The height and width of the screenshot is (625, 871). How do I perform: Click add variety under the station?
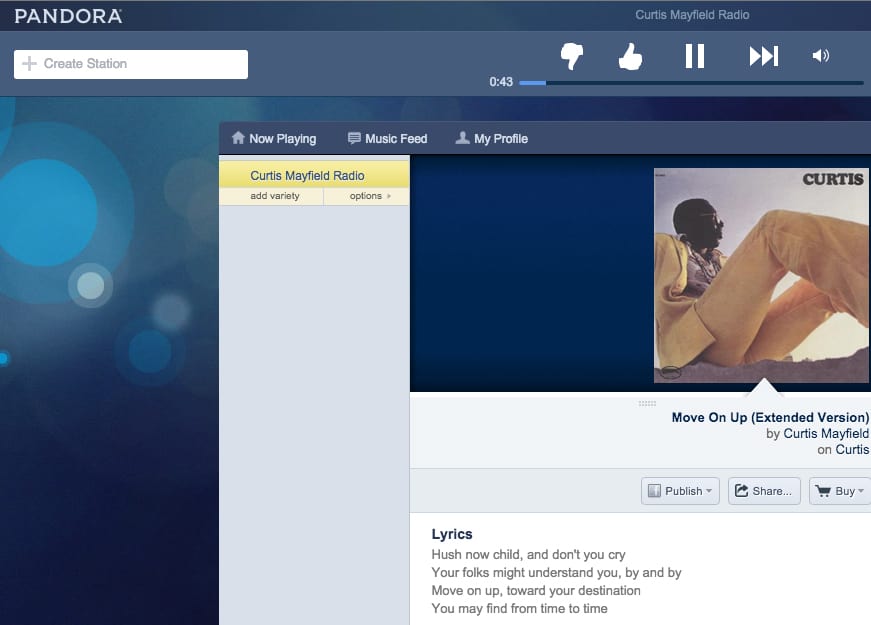point(274,196)
